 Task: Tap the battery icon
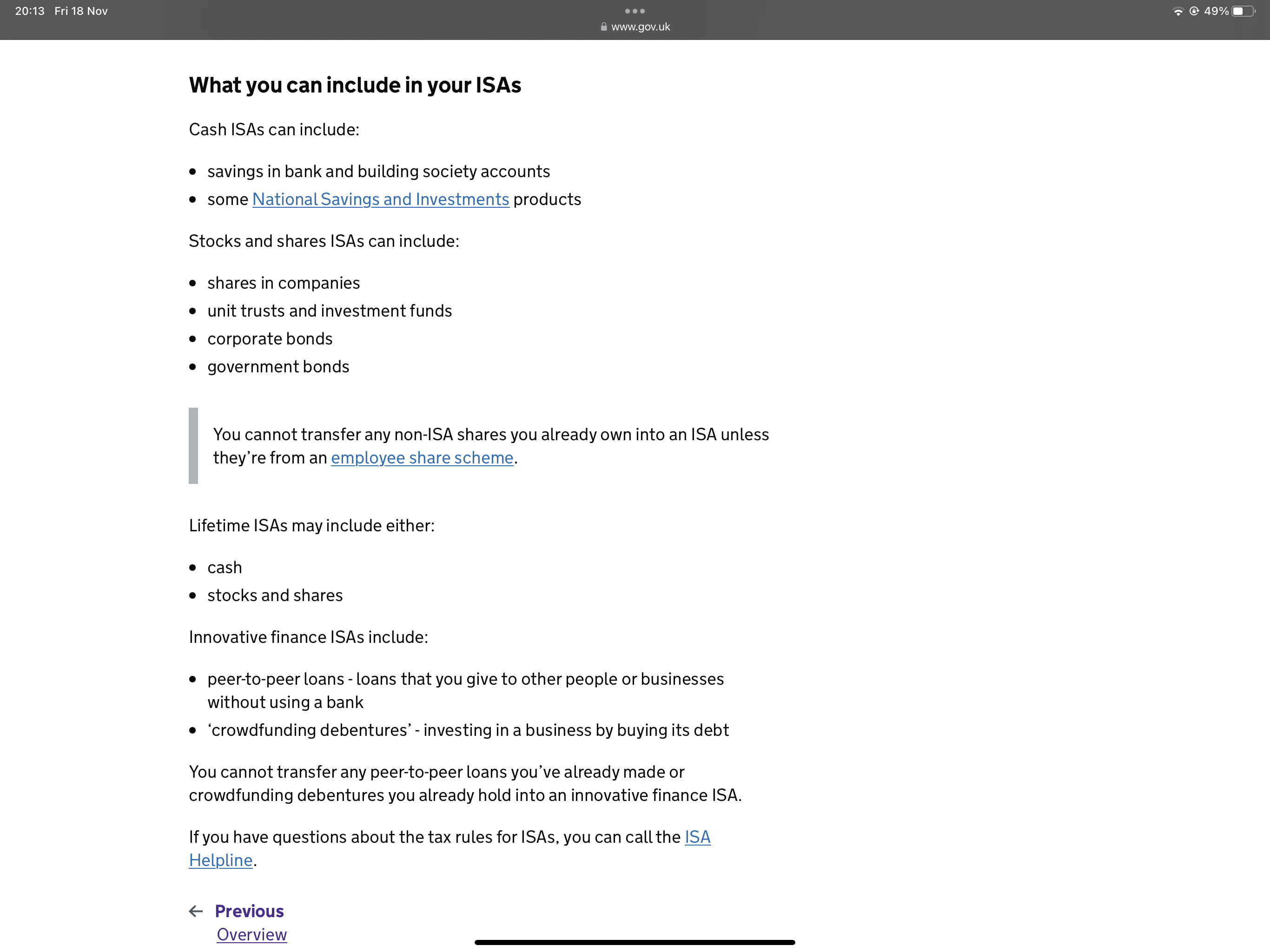pyautogui.click(x=1243, y=12)
